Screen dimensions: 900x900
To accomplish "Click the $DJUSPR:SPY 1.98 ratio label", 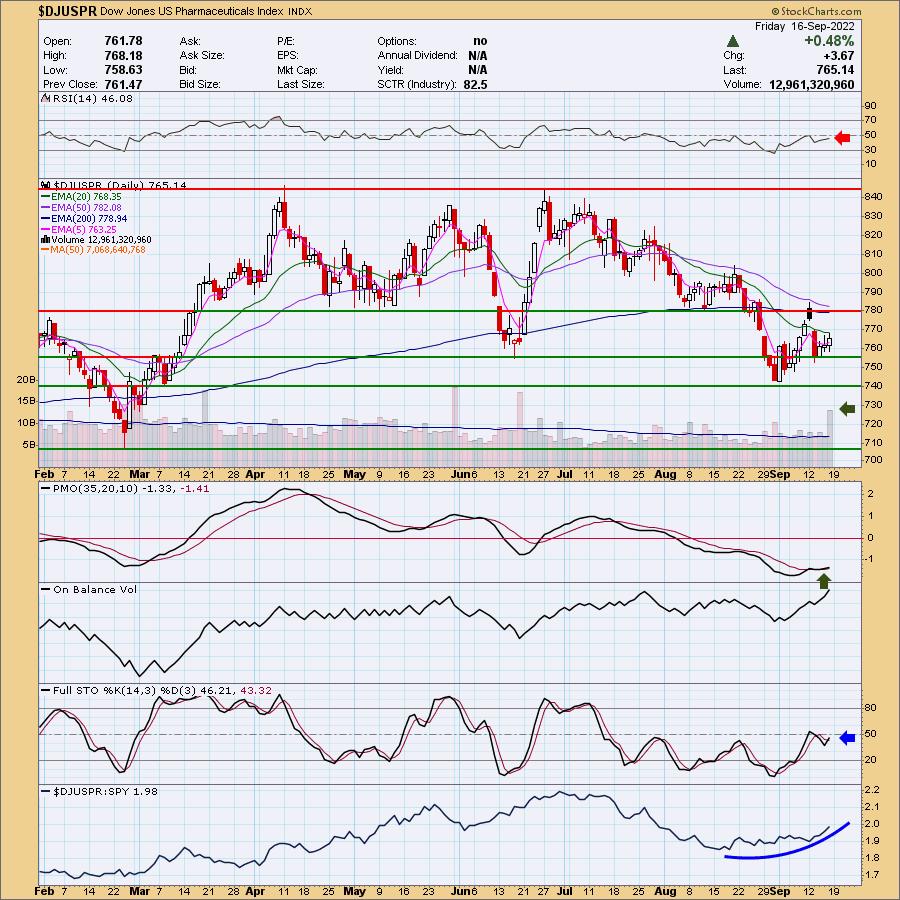I will 105,792.
